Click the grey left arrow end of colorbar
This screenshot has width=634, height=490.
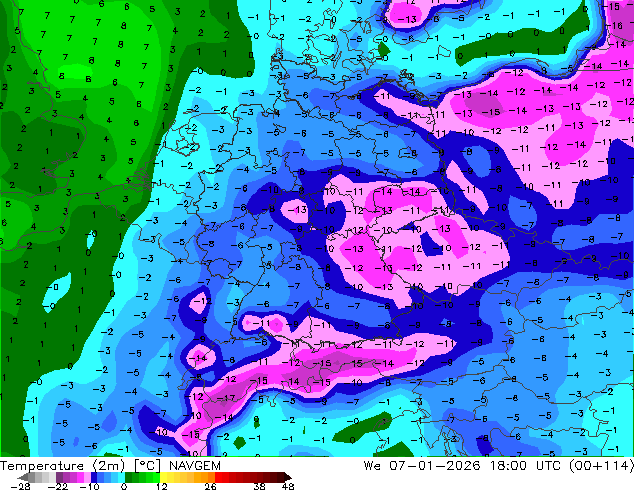coord(23,477)
